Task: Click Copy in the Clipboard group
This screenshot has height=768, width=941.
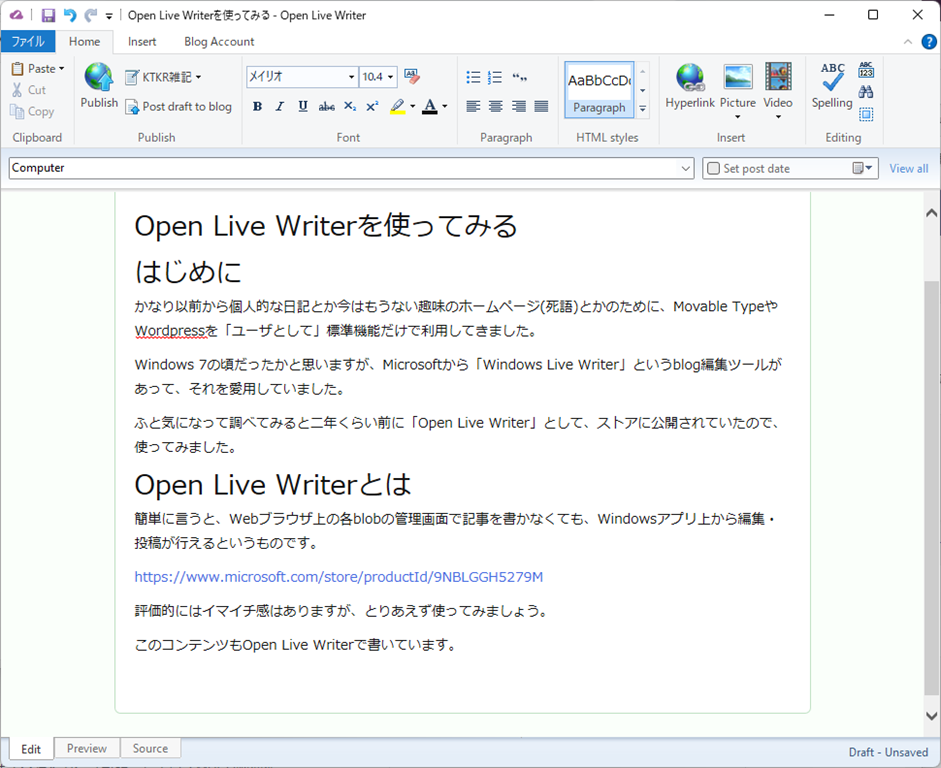Action: pos(32,112)
